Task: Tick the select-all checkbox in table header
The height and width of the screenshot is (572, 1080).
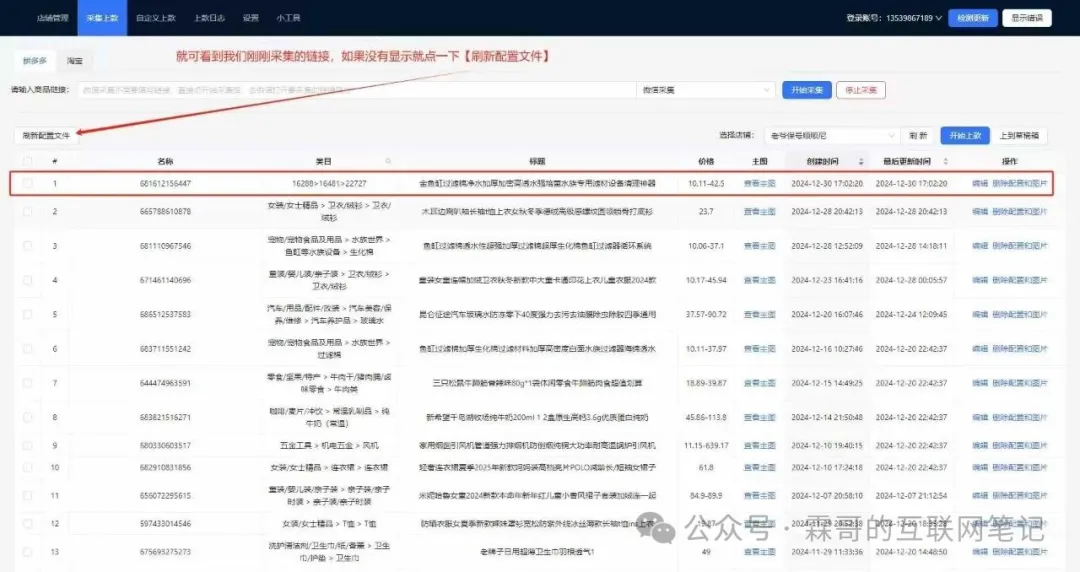Action: pos(28,162)
